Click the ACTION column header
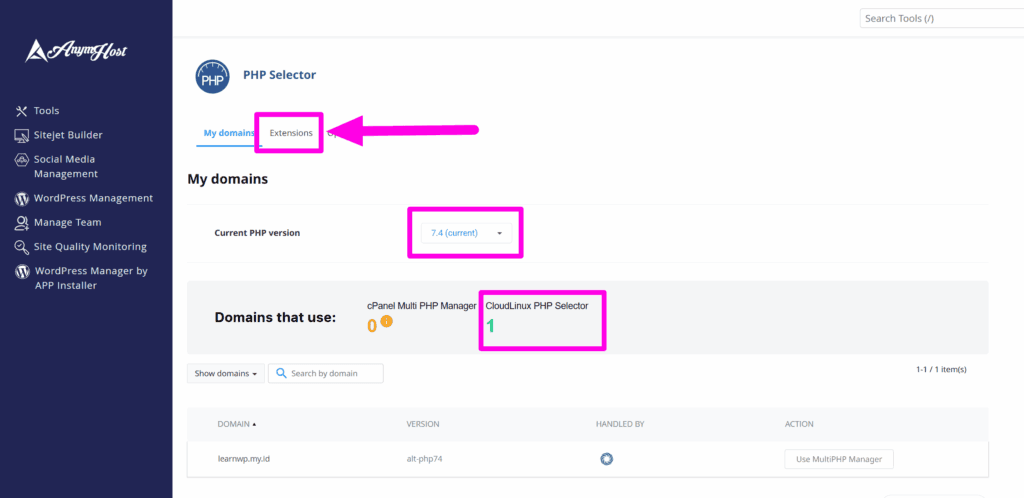The image size is (1024, 498). pyautogui.click(x=799, y=424)
